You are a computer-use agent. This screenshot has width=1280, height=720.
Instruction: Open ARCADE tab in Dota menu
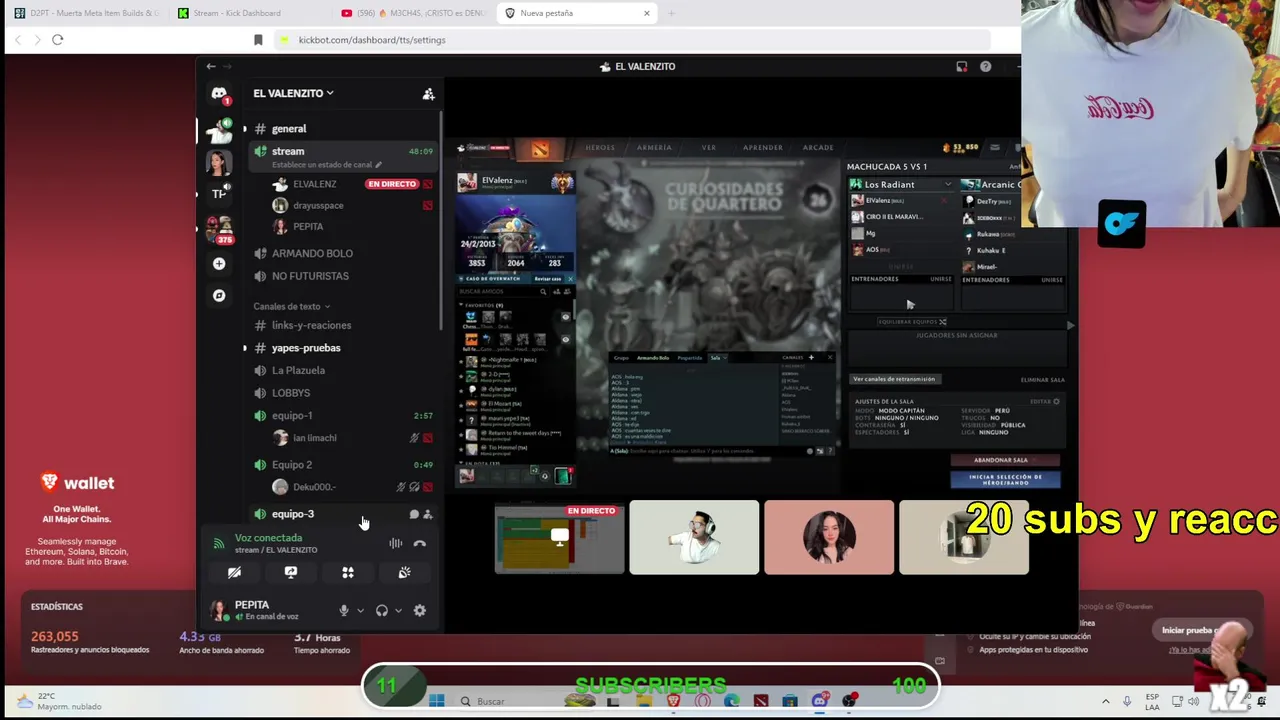pos(817,148)
